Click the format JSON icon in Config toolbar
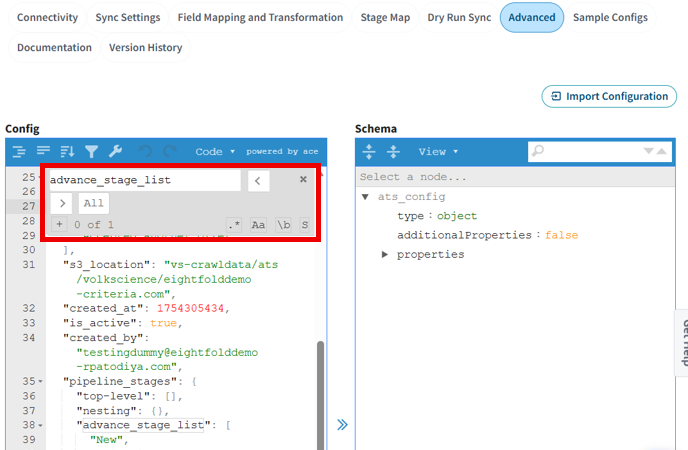This screenshot has width=688, height=450. click(x=19, y=152)
